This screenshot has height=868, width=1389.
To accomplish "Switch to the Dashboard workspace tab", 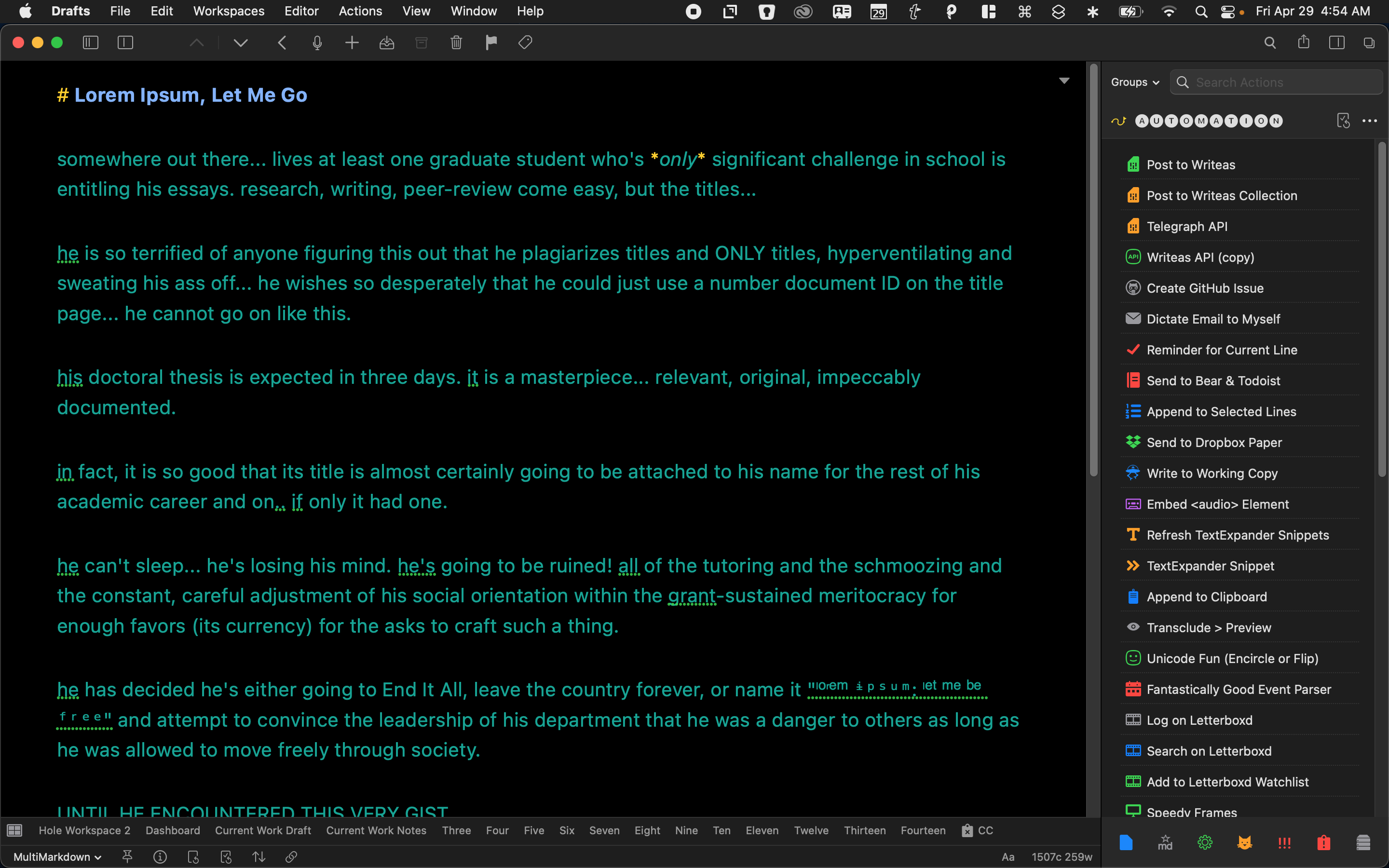I will pyautogui.click(x=172, y=830).
